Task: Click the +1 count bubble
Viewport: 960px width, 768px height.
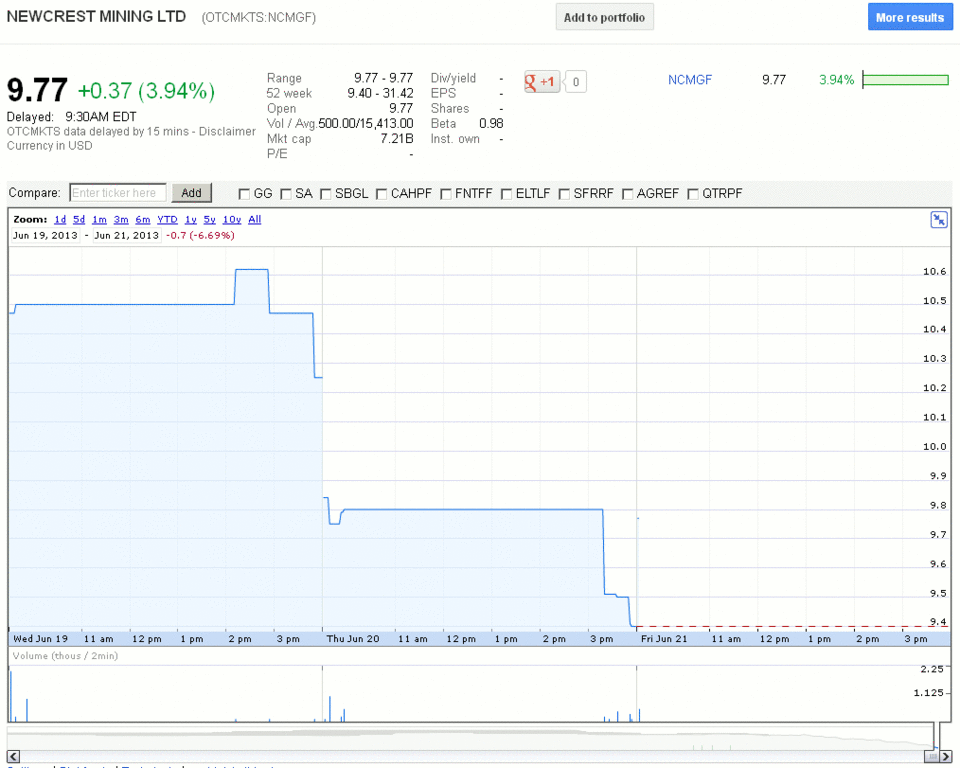Action: coord(577,82)
